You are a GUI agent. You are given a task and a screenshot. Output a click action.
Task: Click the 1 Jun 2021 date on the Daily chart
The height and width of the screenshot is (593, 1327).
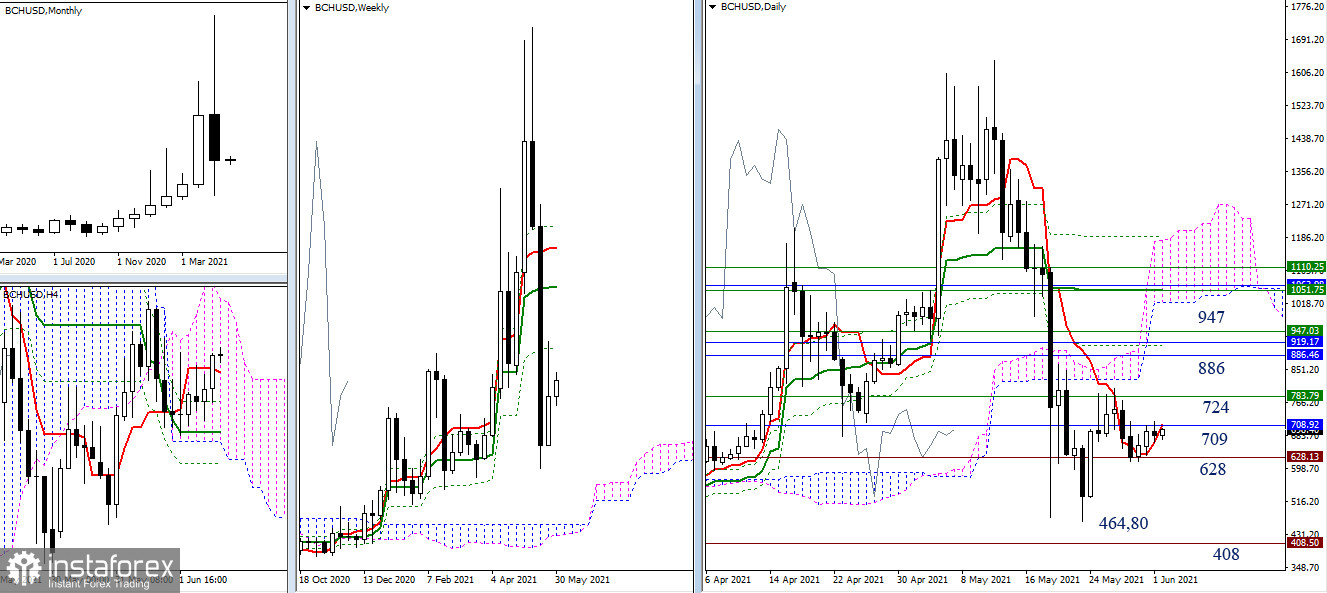[1175, 579]
